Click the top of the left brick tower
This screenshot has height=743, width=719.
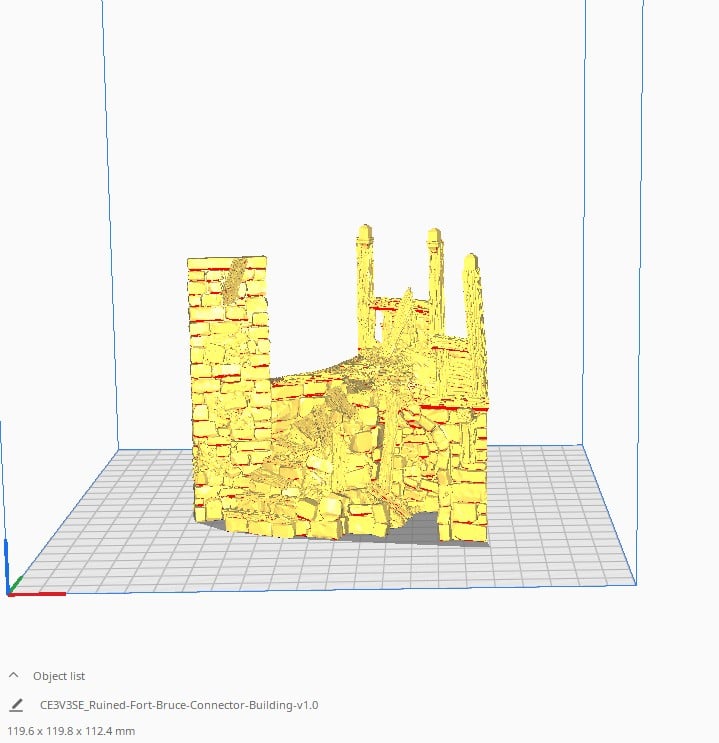click(x=228, y=265)
